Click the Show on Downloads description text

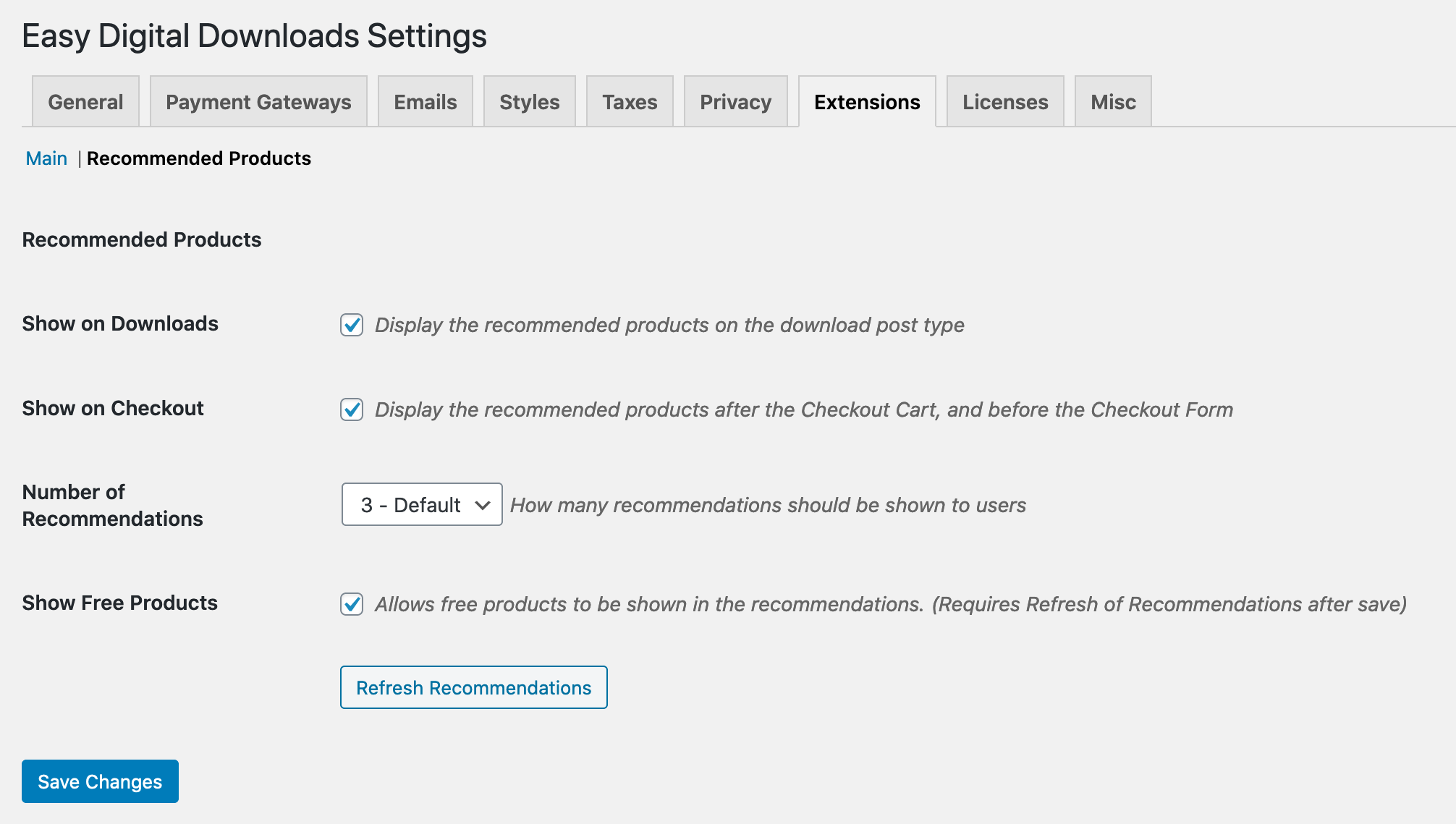(669, 325)
